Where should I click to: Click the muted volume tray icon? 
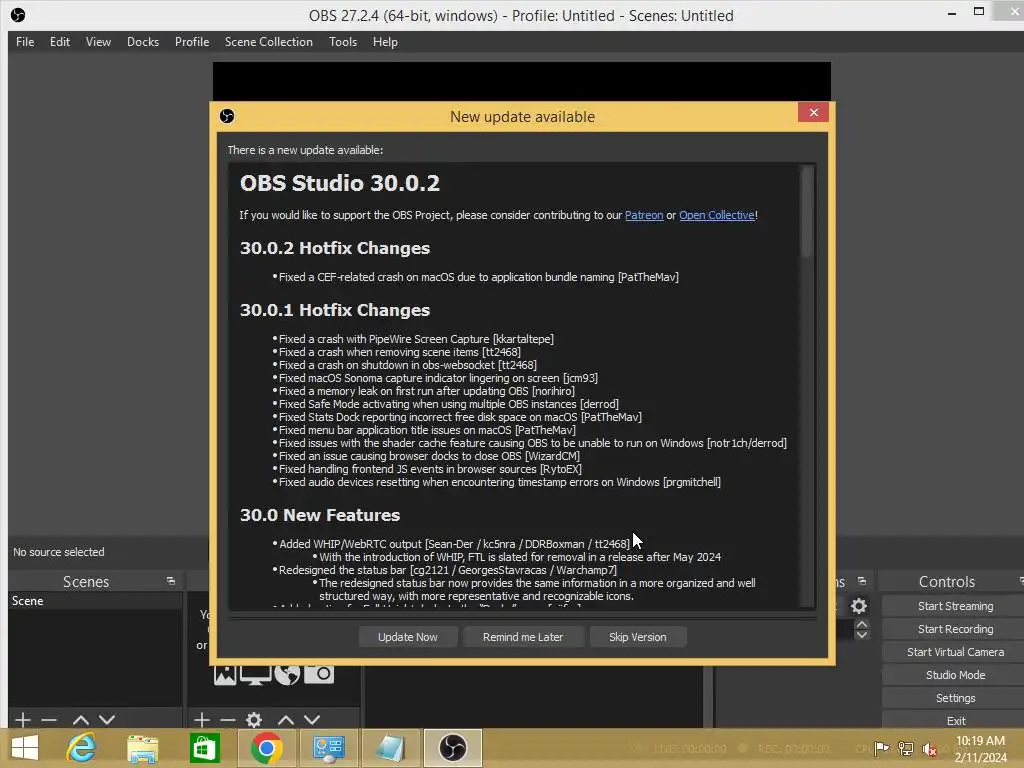click(930, 749)
